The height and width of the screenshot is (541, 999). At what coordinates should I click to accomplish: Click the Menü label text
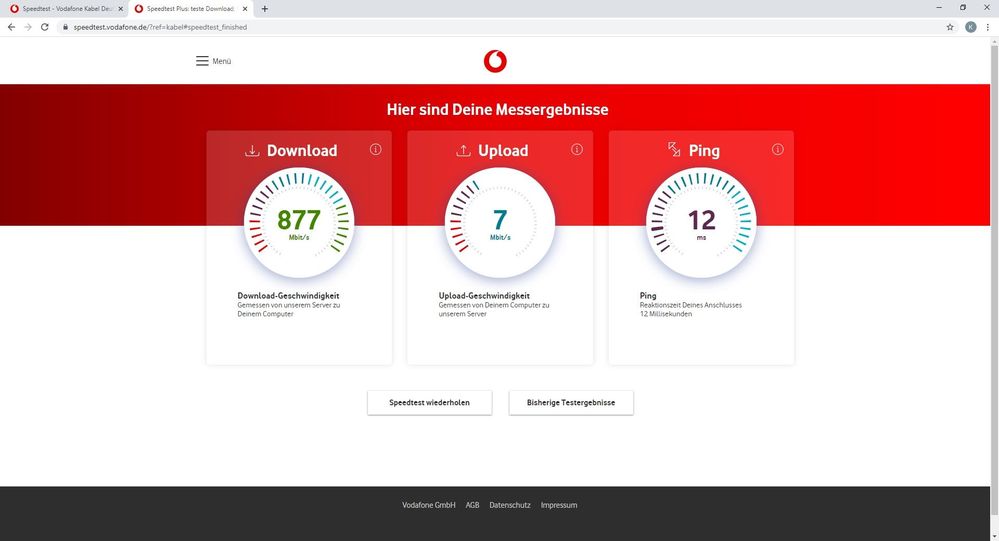point(222,61)
